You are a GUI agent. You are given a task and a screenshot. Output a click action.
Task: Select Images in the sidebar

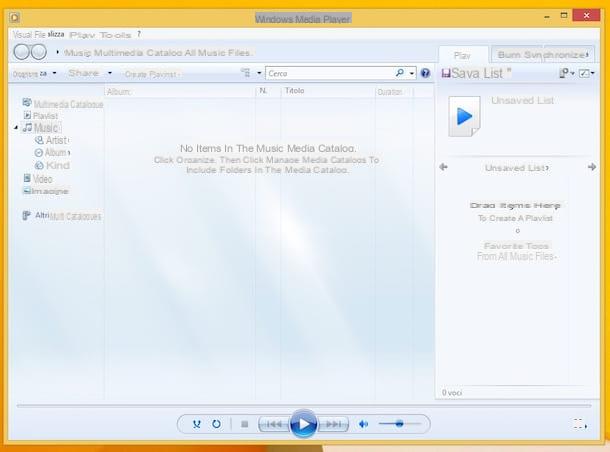[46, 191]
